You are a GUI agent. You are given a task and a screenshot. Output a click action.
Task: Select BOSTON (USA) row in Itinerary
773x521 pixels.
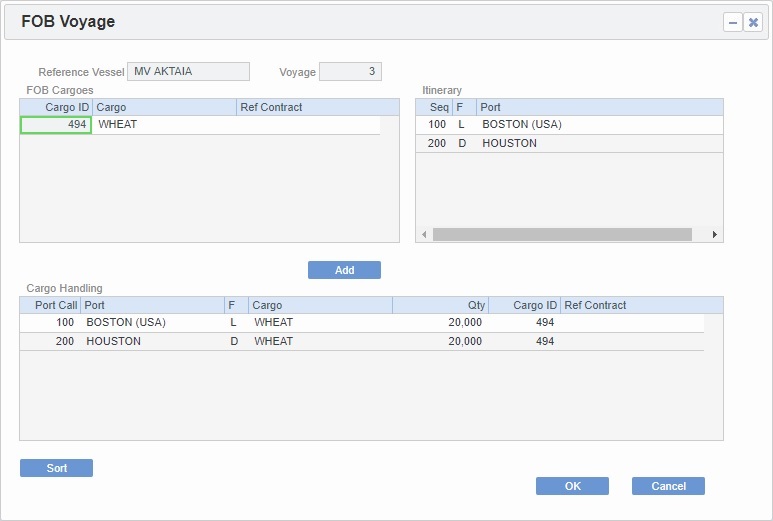pyautogui.click(x=522, y=125)
